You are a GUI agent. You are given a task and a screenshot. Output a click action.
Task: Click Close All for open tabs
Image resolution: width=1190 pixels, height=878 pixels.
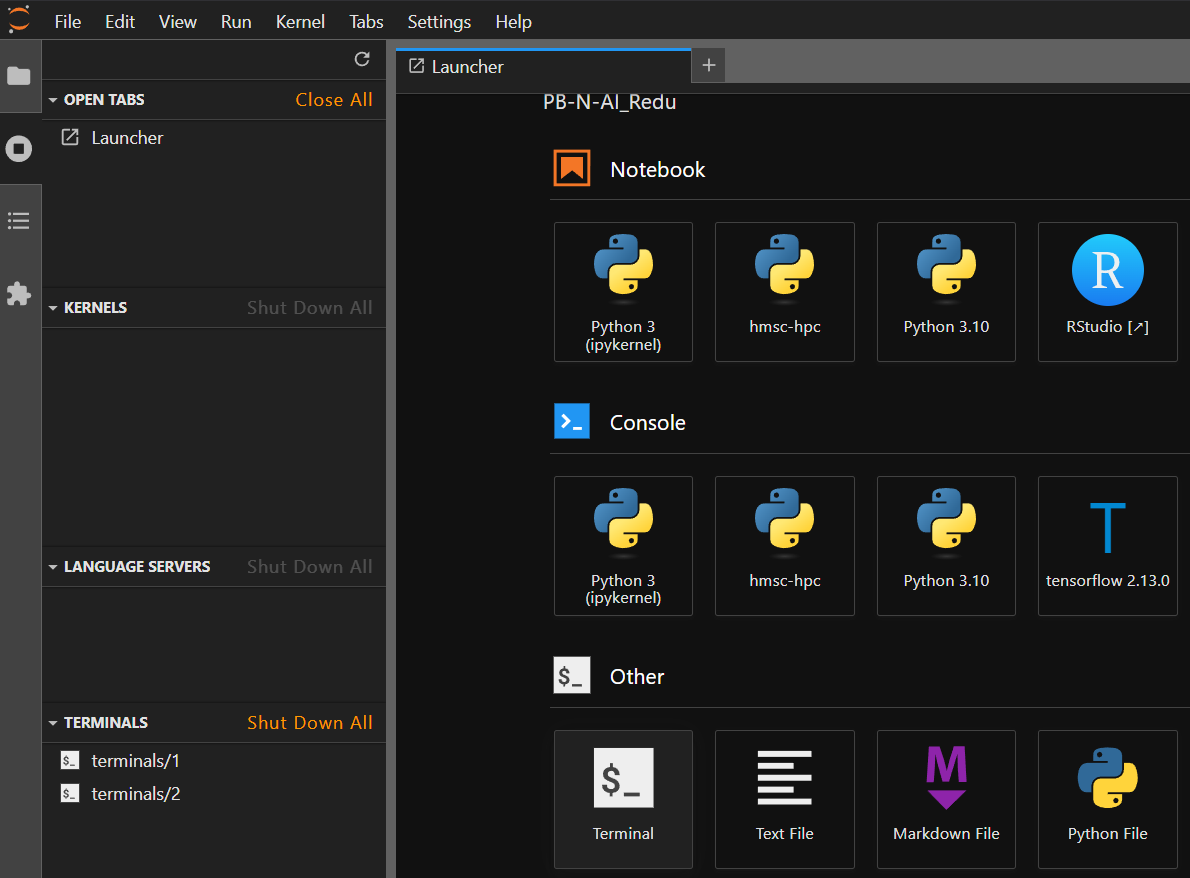tap(334, 100)
